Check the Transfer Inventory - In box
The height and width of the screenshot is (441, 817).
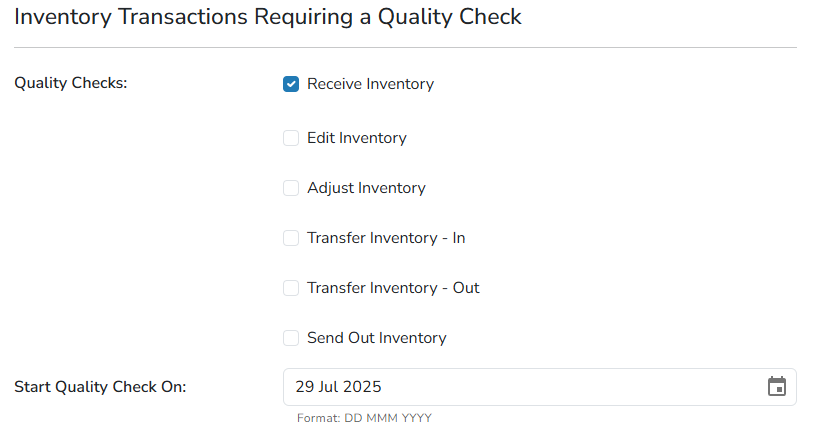pos(291,238)
